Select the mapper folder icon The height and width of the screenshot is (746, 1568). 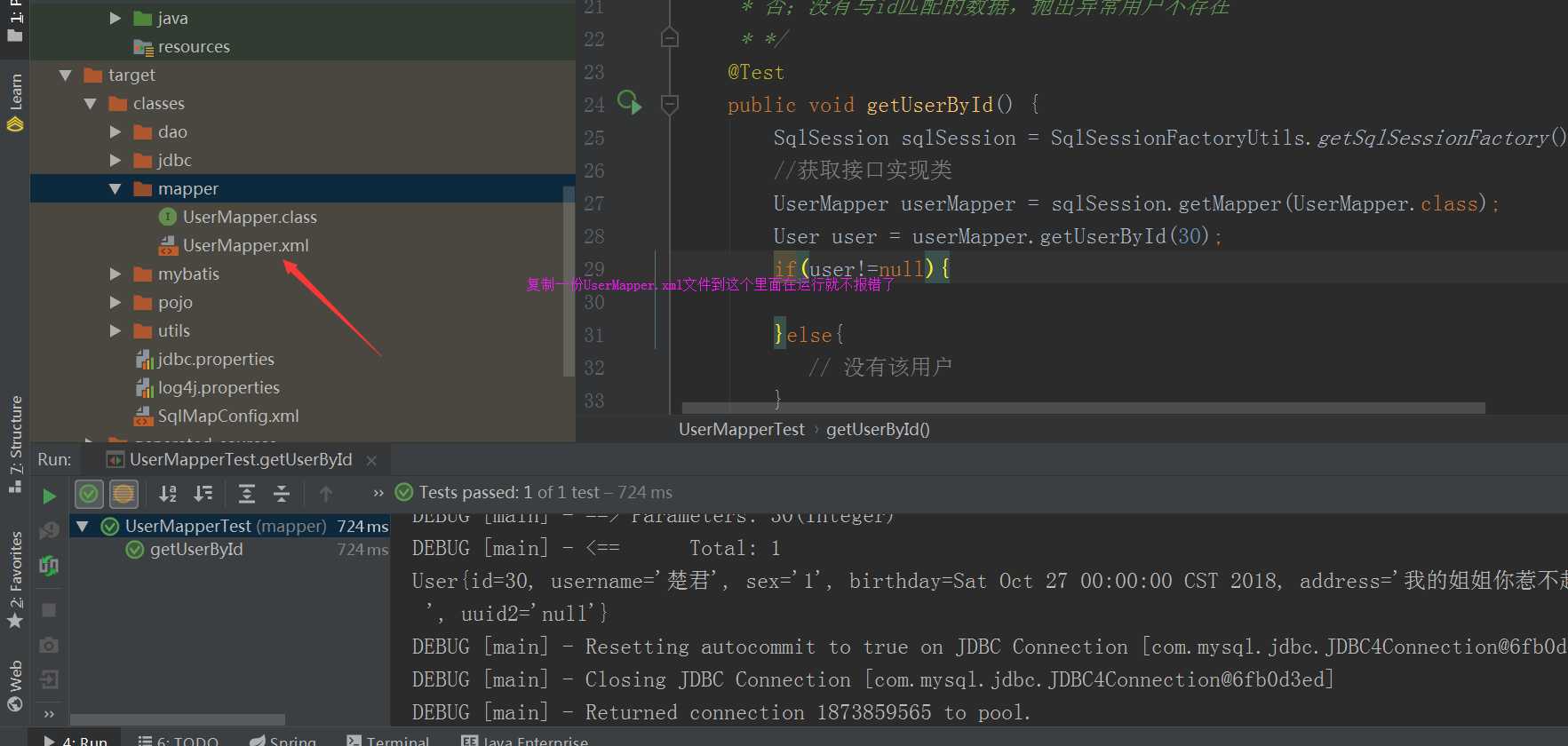tap(143, 188)
